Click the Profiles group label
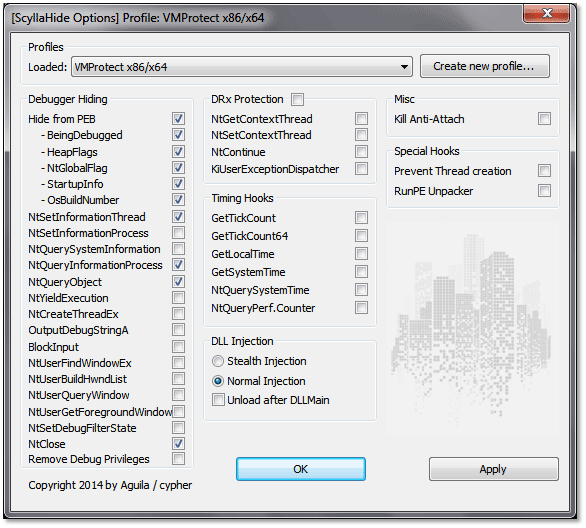This screenshot has width=586, height=528. 46,47
